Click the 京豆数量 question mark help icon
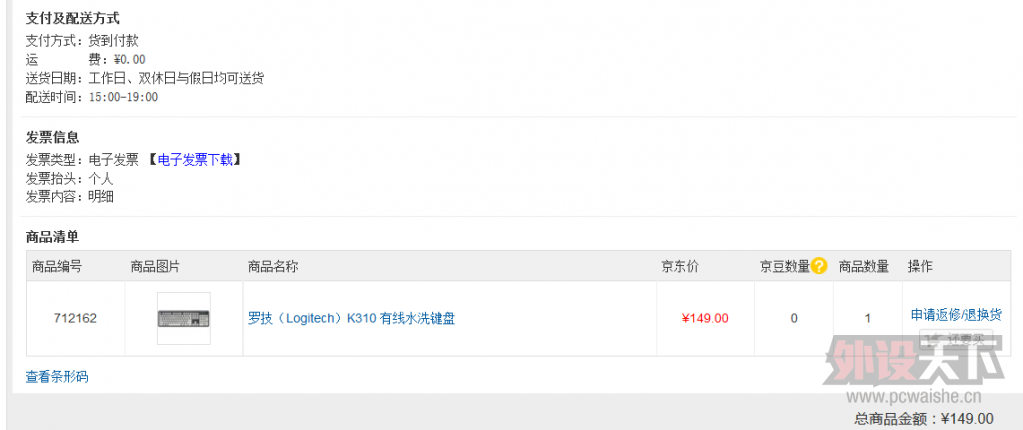Viewport: 1023px width, 430px height. coord(819,266)
